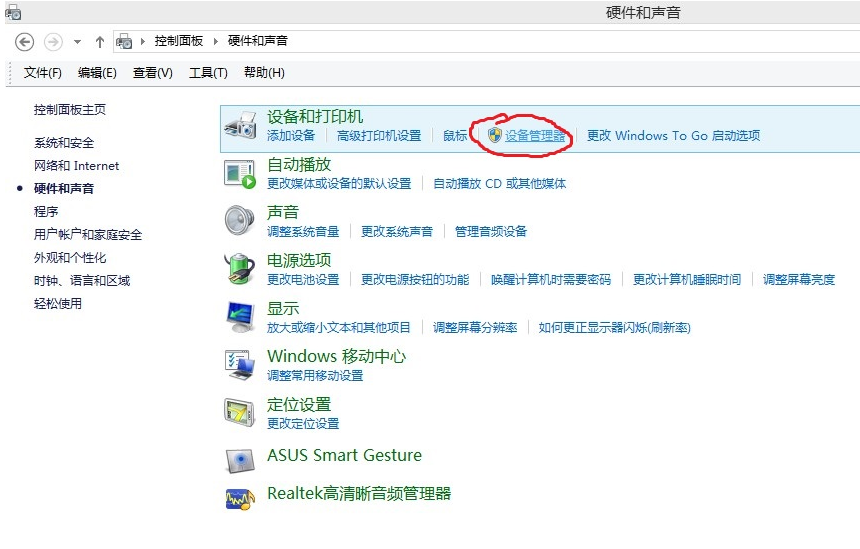860x549 pixels.
Task: Click the Sound speaker icon
Action: 240,220
